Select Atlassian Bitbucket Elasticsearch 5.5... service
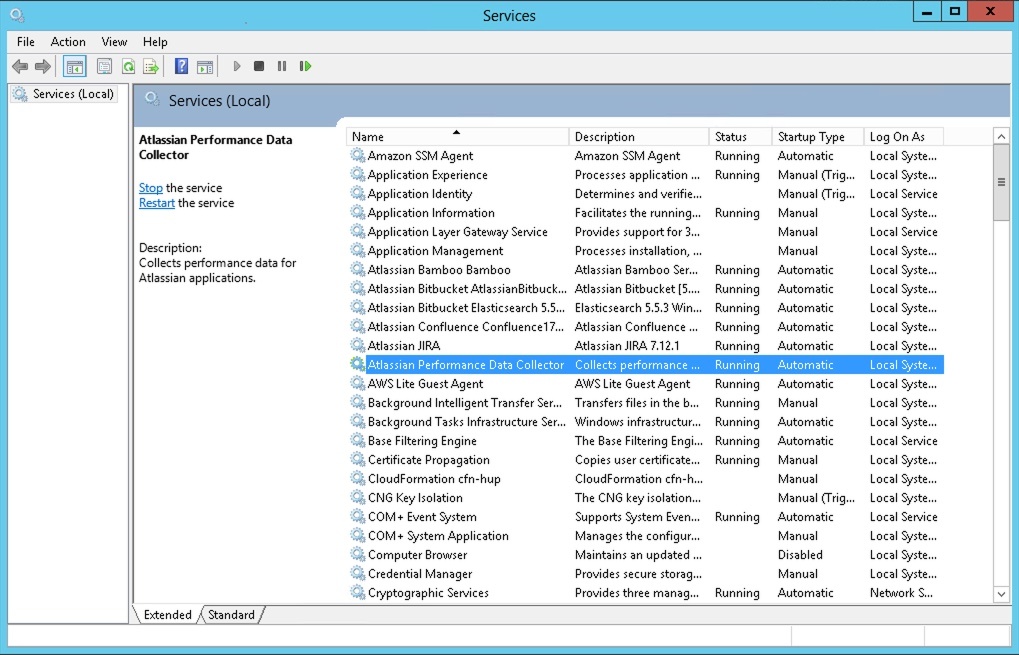 coord(646,307)
